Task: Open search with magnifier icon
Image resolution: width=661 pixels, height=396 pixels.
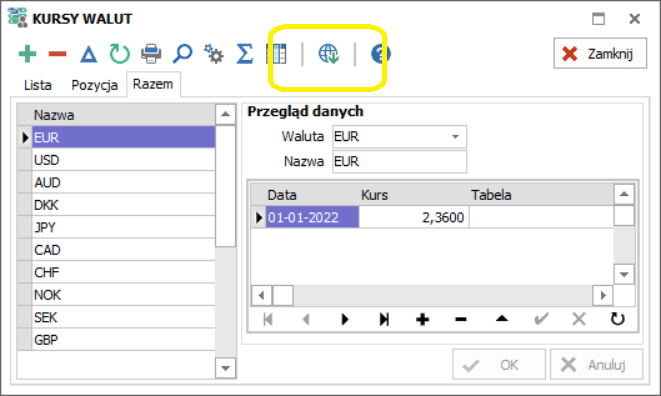Action: (182, 54)
